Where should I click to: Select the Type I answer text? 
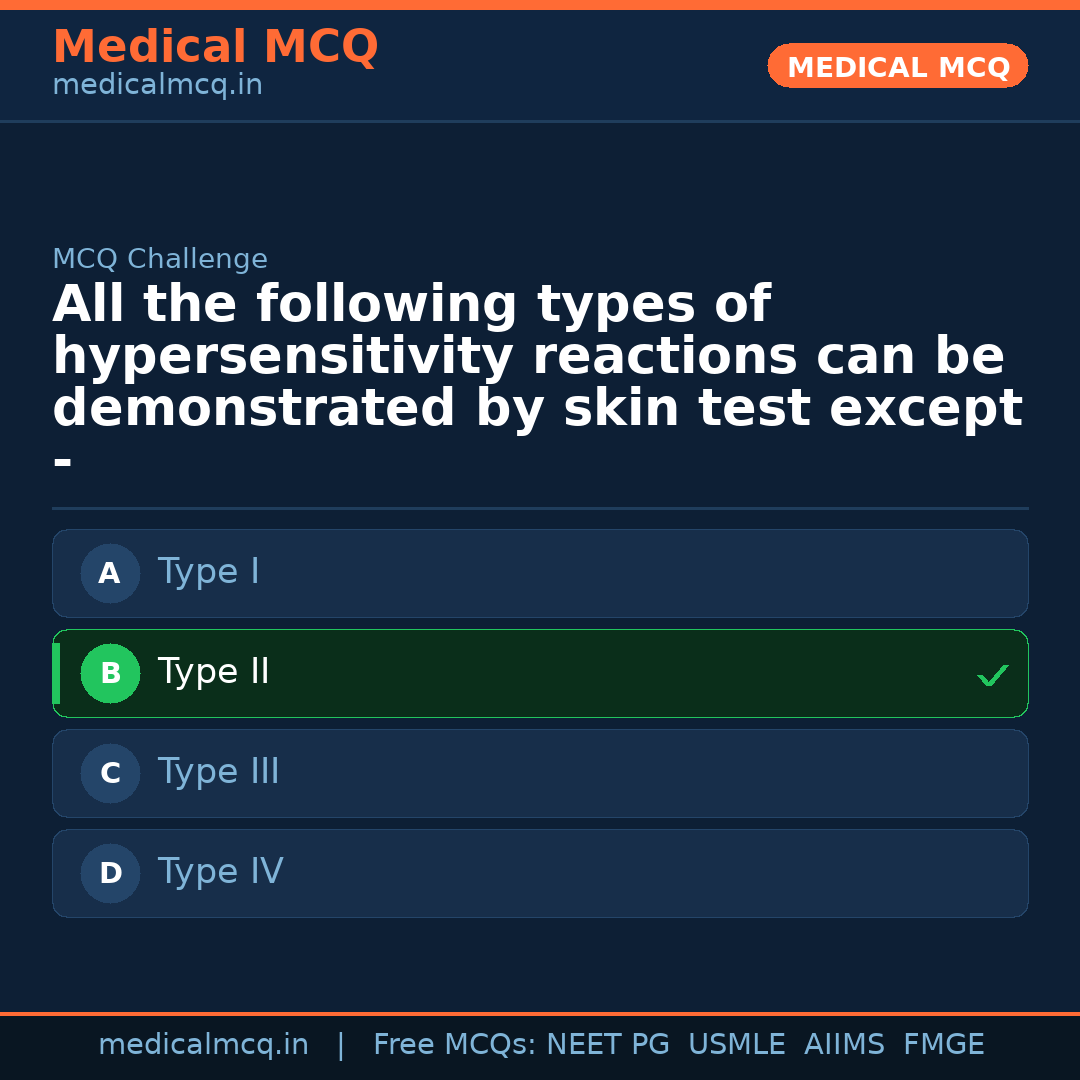click(x=209, y=572)
